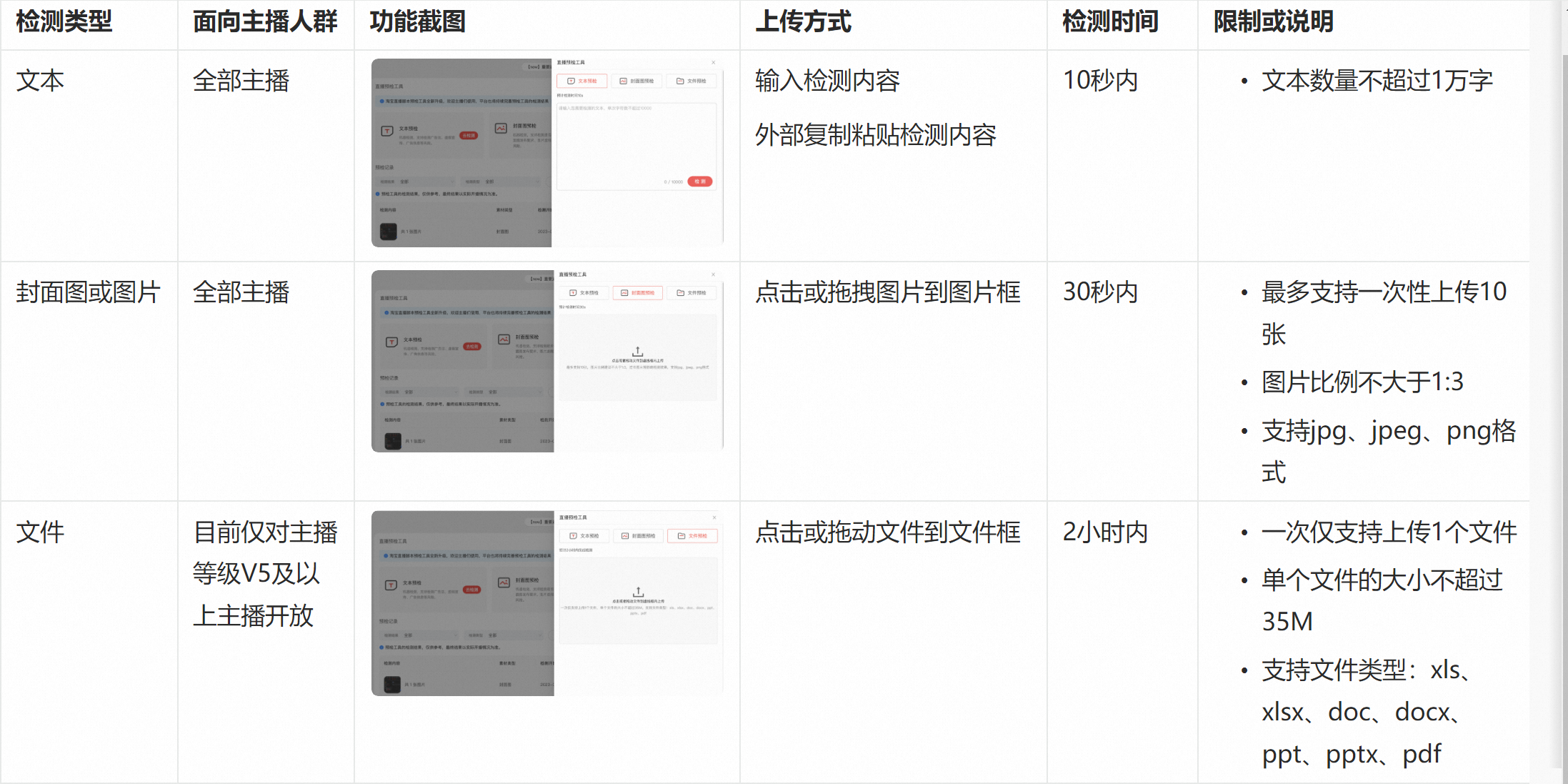This screenshot has height=784, width=1568.
Task: Click the blue info icon banner in 文本 row screenshot
Action: coord(464,101)
